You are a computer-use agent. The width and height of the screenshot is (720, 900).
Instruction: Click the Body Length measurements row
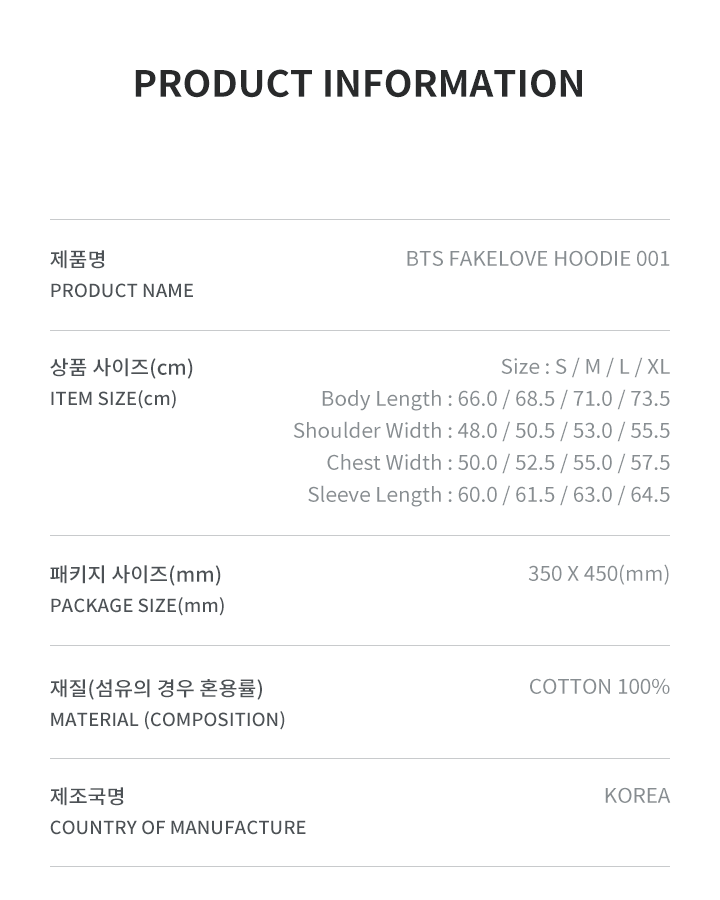coord(495,399)
